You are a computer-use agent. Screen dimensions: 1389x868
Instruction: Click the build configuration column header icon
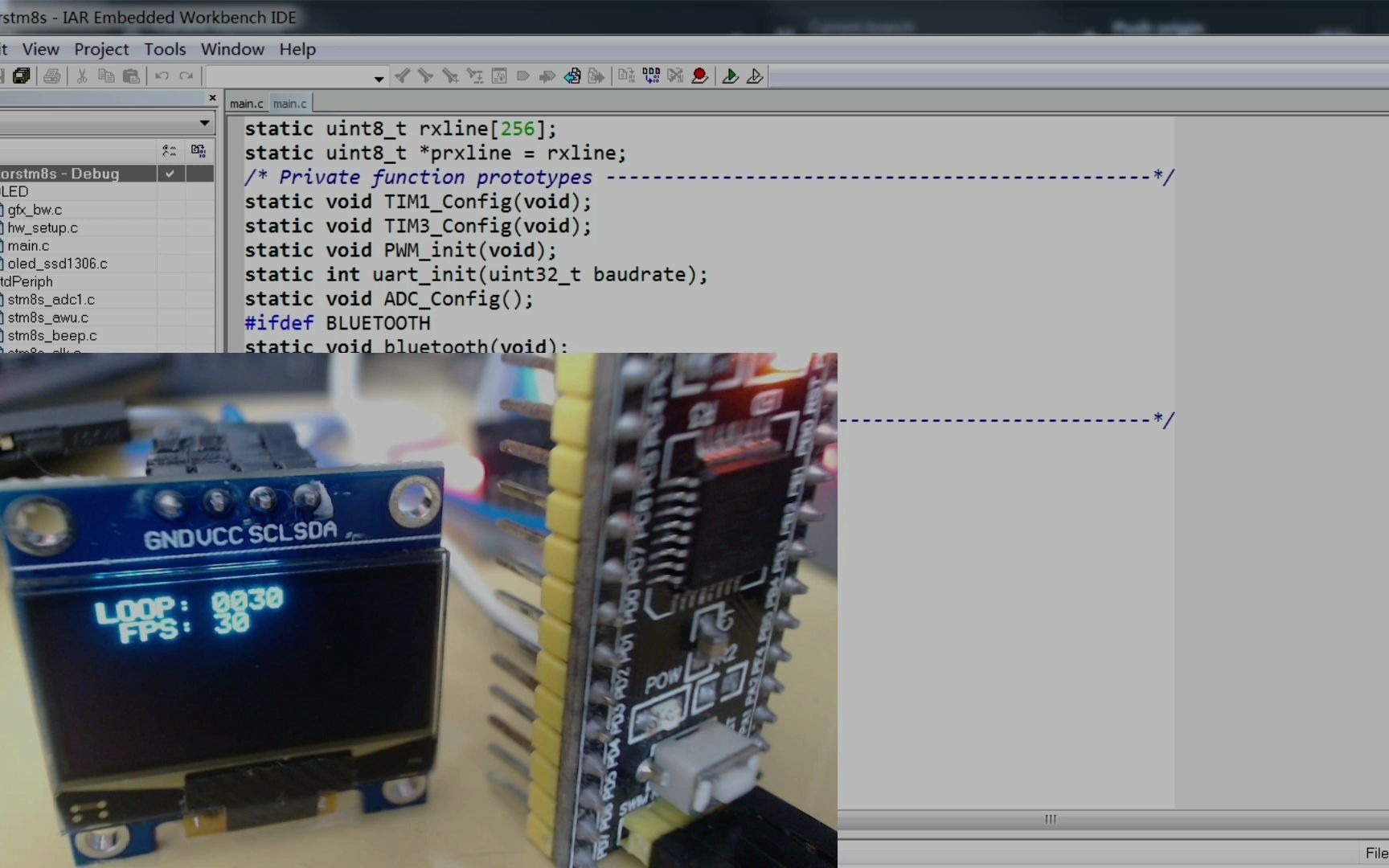coord(169,150)
